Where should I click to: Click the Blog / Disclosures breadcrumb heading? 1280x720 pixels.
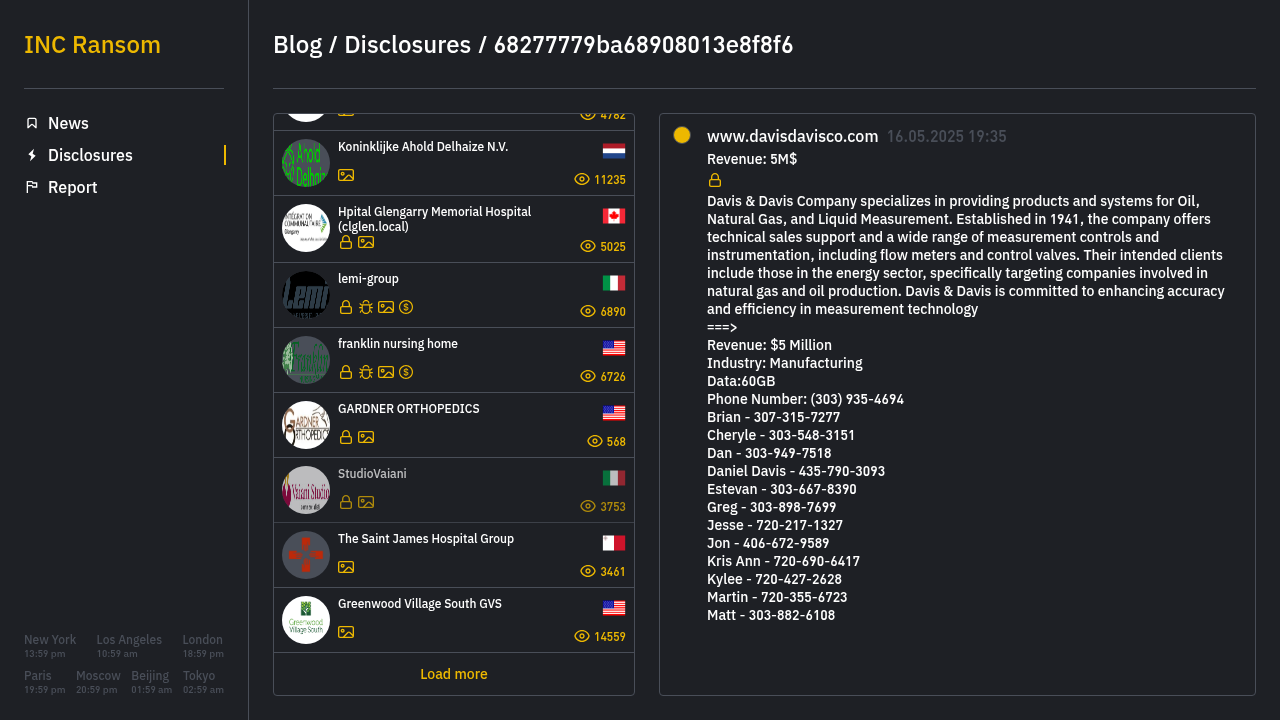533,45
